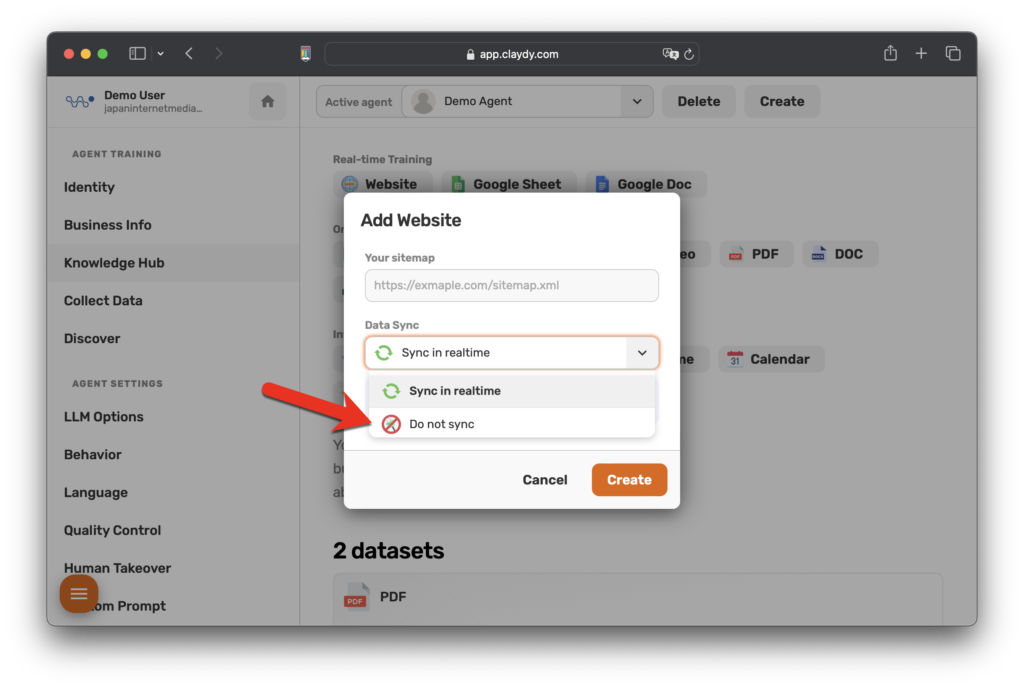
Task: Click the Safari share icon
Action: pos(890,54)
